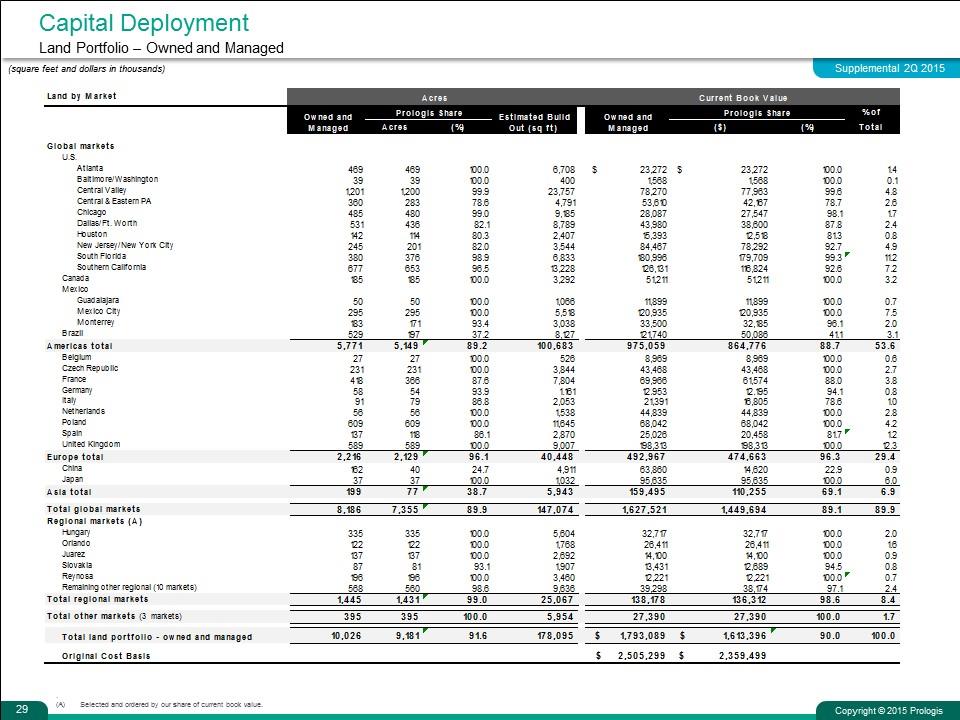Select the 'Americas total' row label
960x720 pixels.
click(x=80, y=346)
